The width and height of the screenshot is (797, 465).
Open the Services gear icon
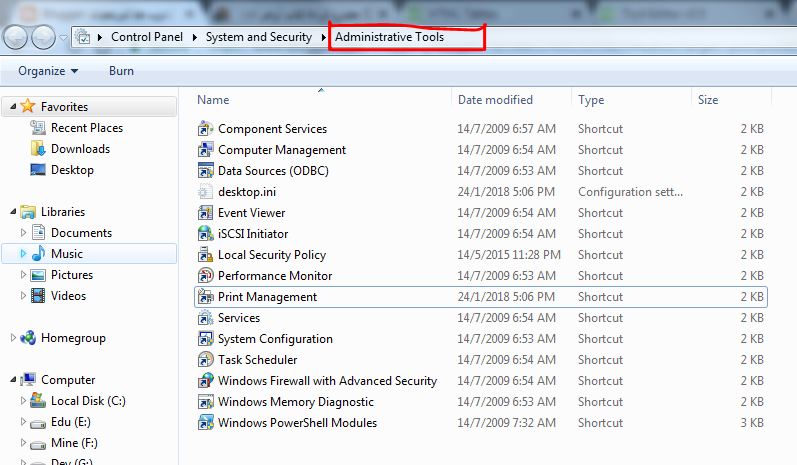pos(205,318)
